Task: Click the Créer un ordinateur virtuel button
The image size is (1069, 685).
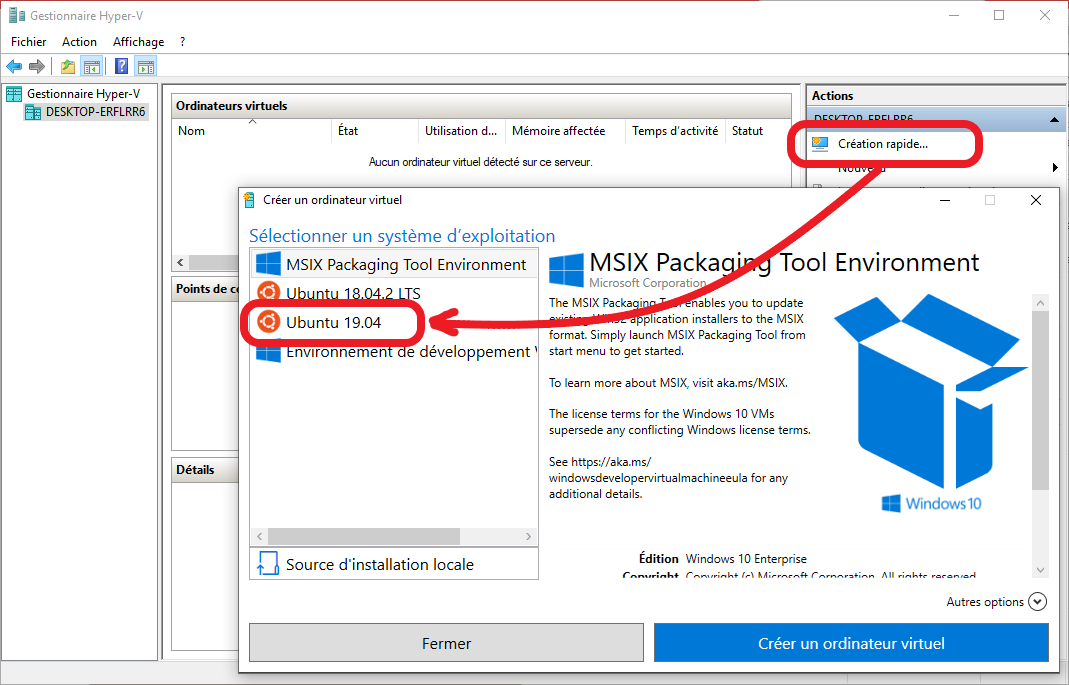Action: click(x=851, y=643)
